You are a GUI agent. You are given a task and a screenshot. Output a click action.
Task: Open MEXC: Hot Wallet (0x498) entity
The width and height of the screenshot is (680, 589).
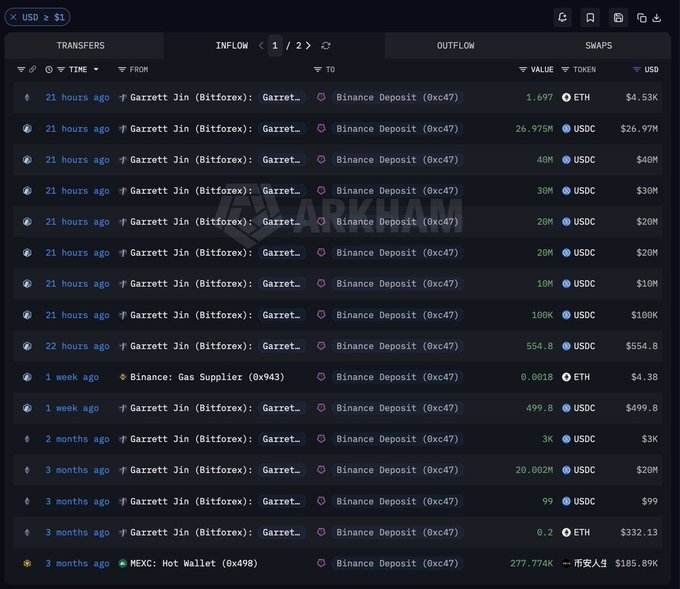coord(194,563)
